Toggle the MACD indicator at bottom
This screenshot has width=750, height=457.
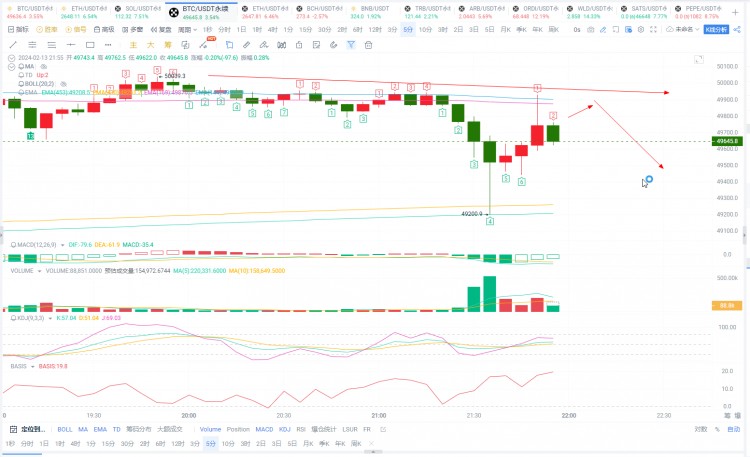[264, 429]
